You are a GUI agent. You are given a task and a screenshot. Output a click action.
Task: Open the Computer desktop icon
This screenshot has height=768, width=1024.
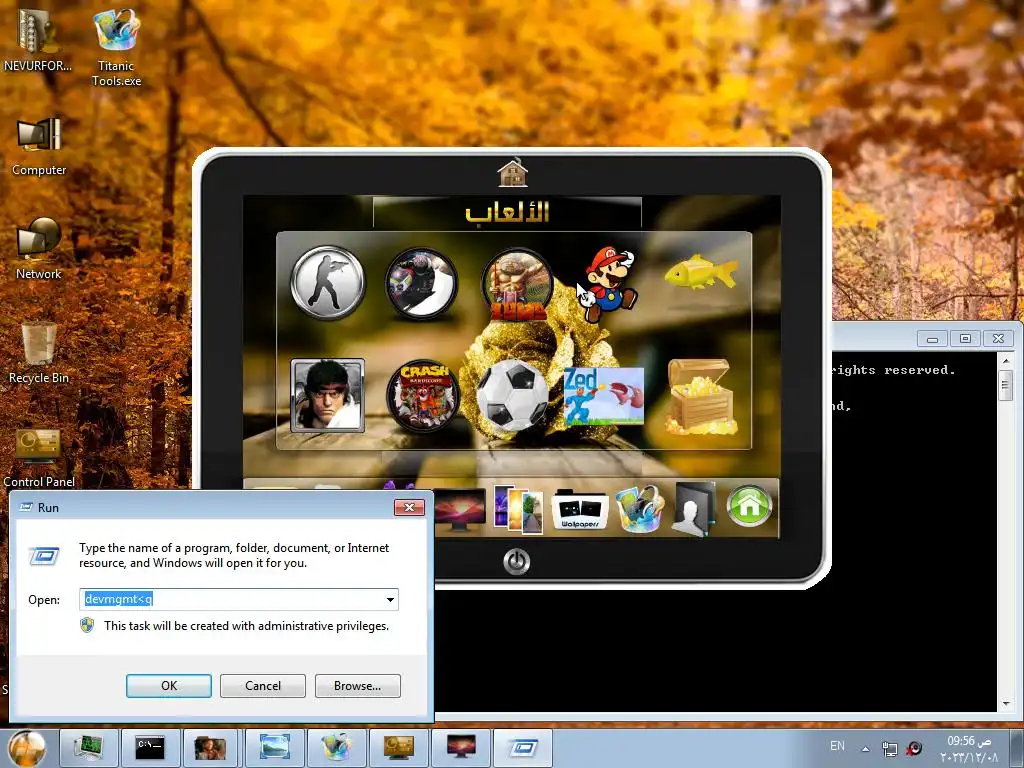coord(39,146)
